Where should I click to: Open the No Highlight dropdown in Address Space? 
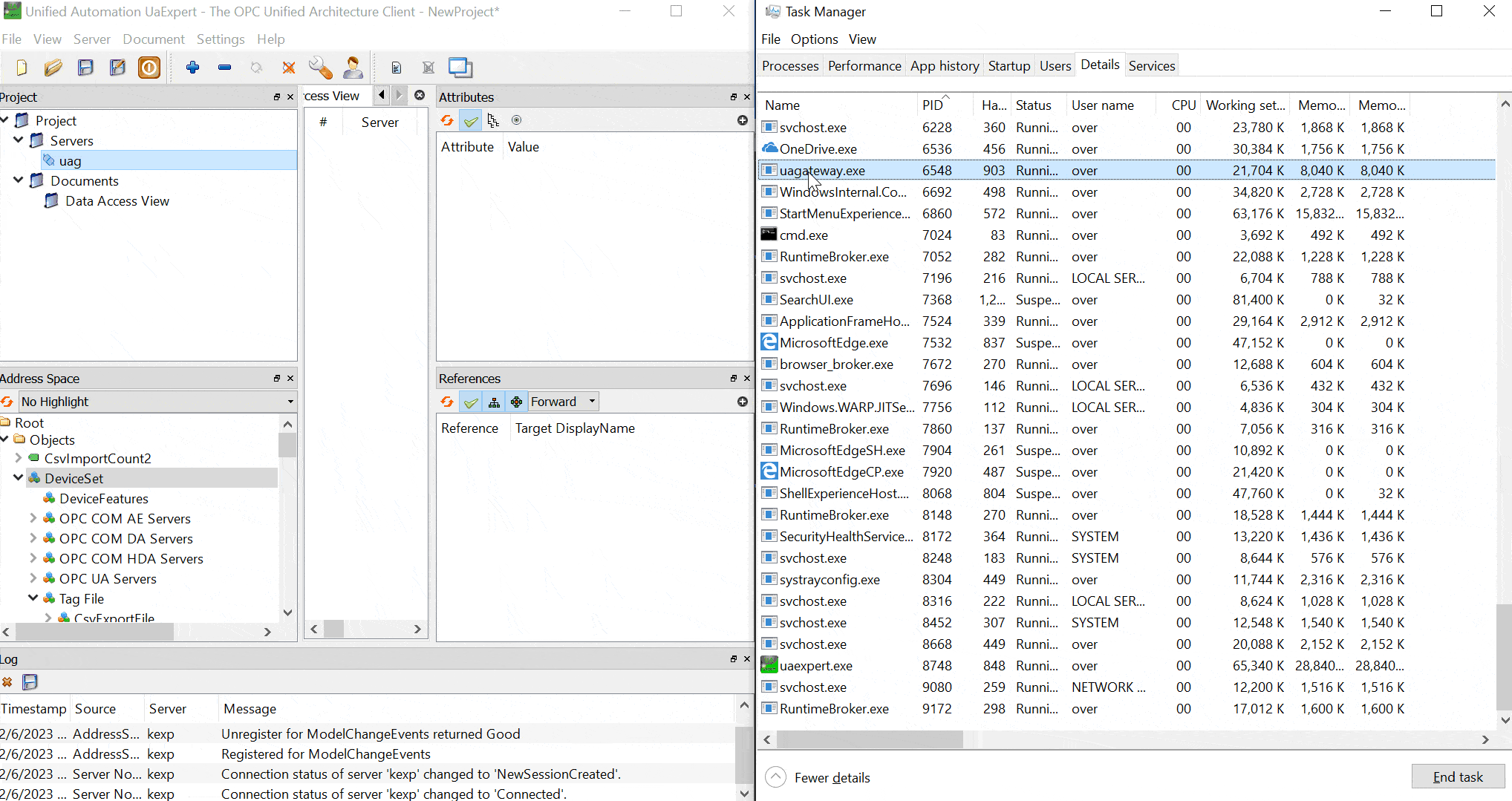[157, 402]
